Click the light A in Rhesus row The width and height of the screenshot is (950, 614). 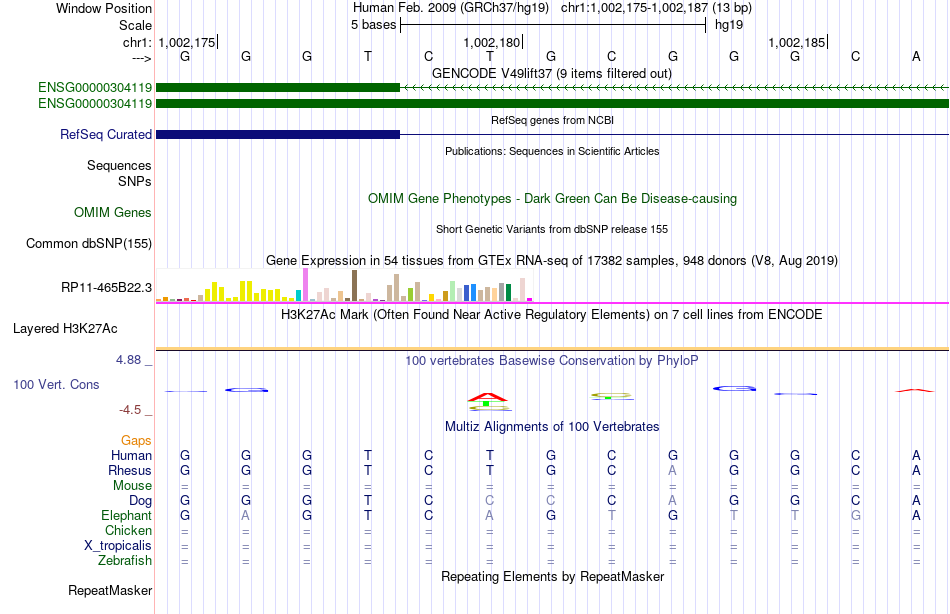tap(673, 470)
